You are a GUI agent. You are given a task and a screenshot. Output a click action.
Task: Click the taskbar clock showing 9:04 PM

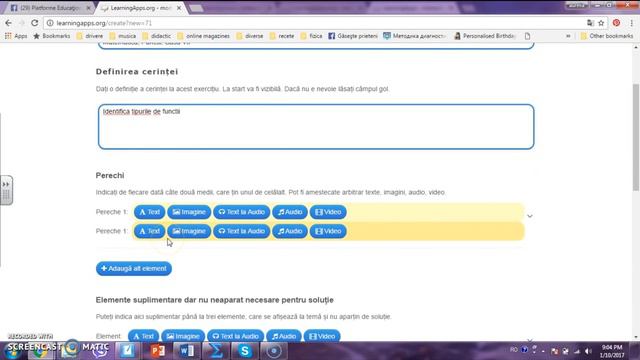612,351
